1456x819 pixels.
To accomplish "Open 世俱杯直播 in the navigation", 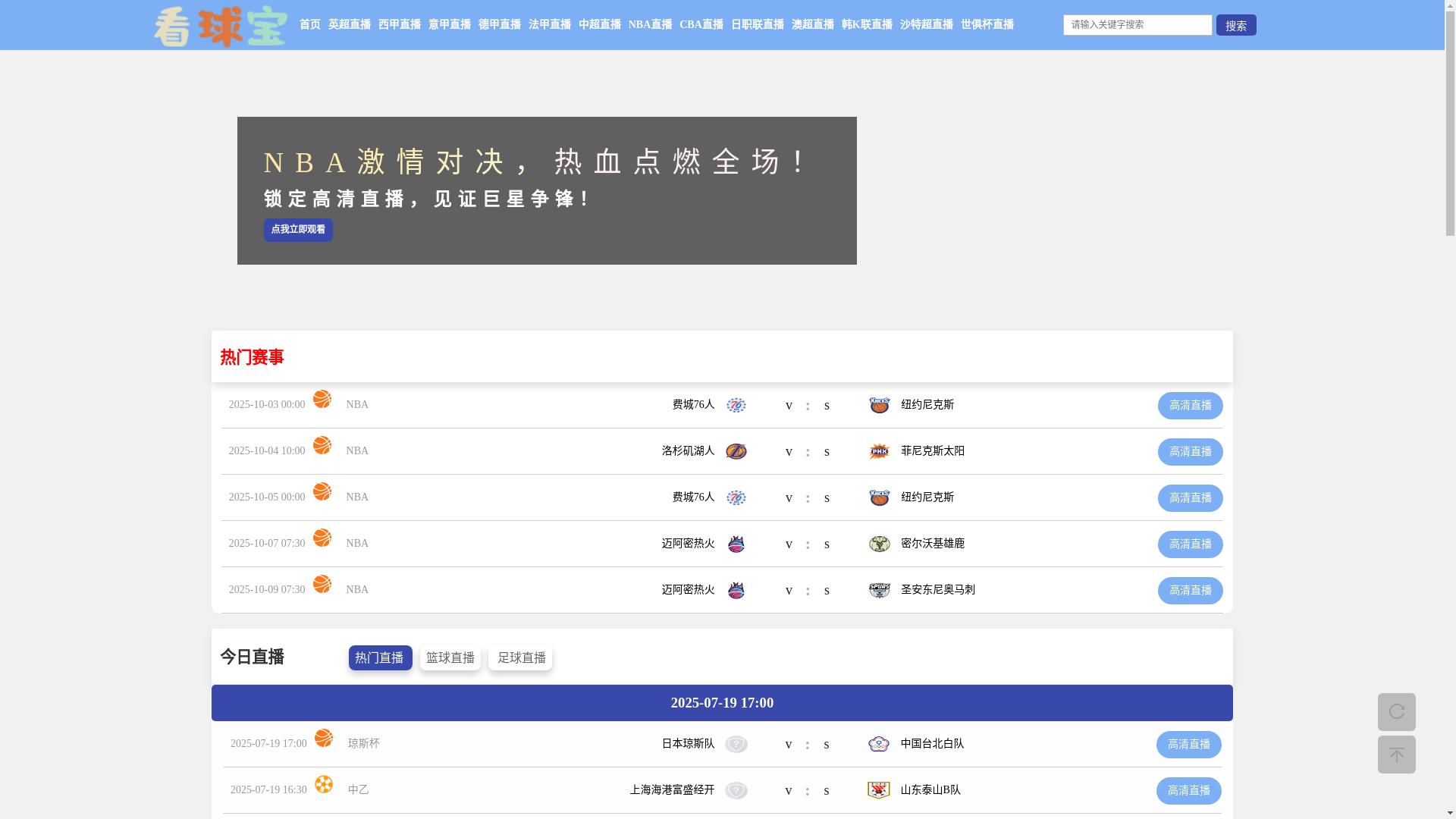I will 987,25.
